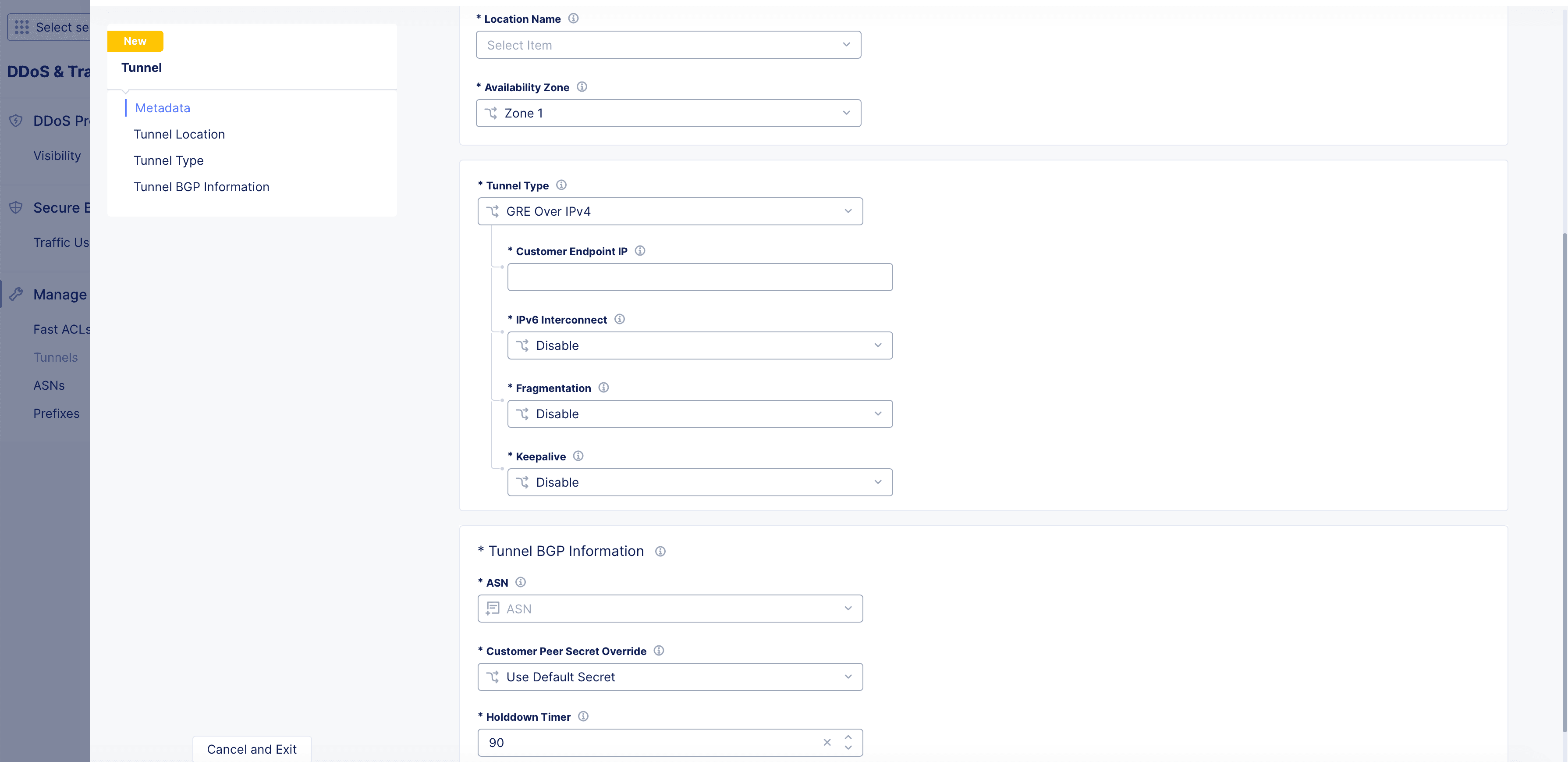The height and width of the screenshot is (762, 1568).
Task: Click the Tunnel Type info icon
Action: click(561, 185)
